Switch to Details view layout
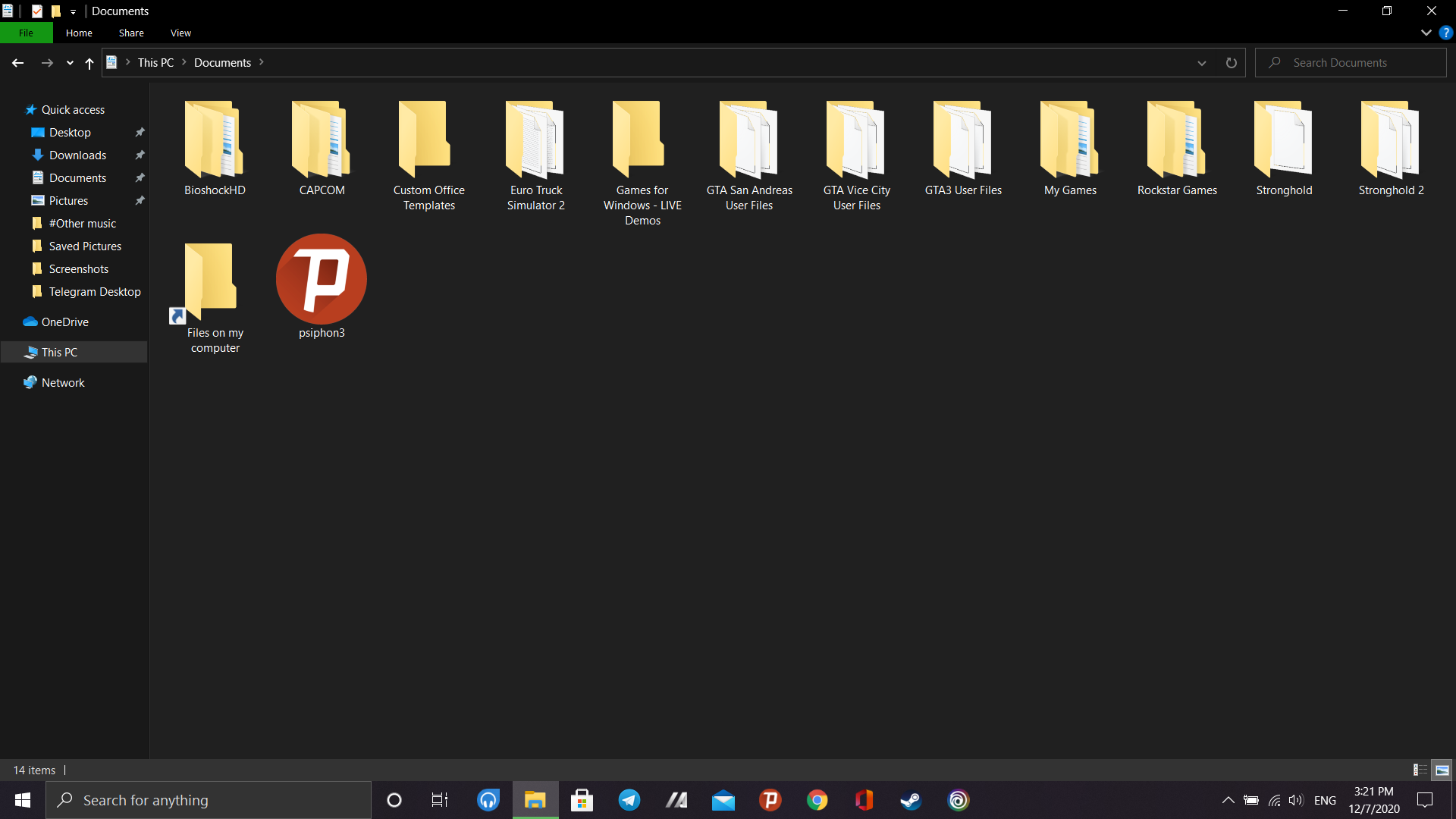This screenshot has width=1456, height=819. [1420, 770]
